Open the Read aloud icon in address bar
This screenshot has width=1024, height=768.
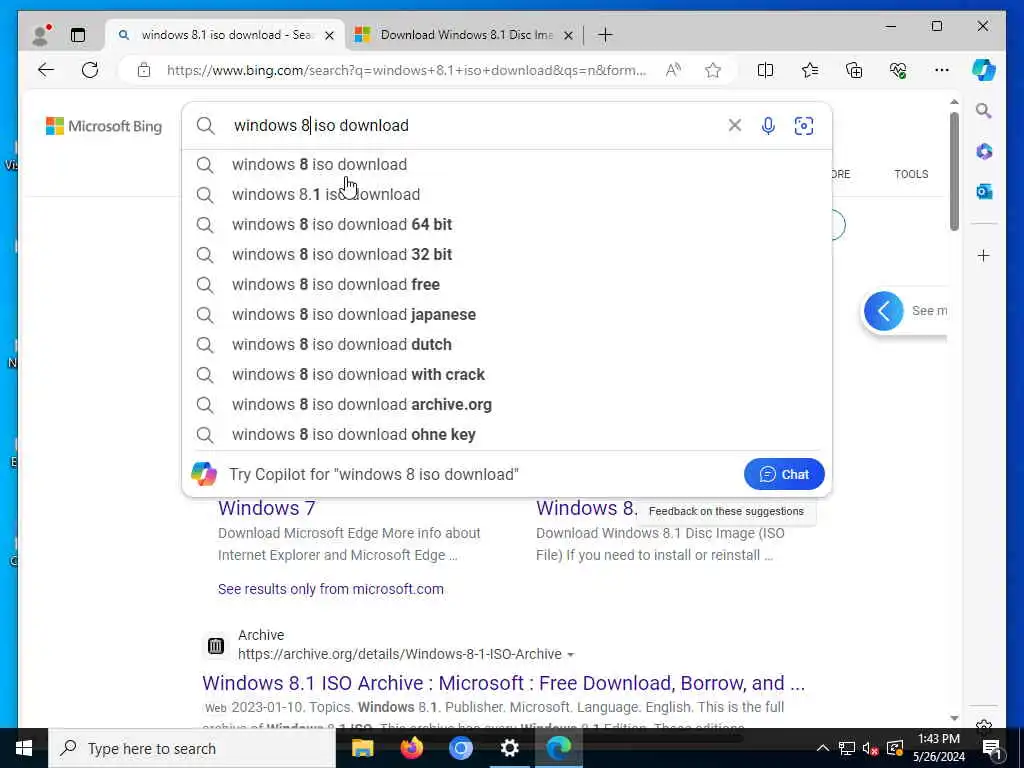pyautogui.click(x=673, y=70)
